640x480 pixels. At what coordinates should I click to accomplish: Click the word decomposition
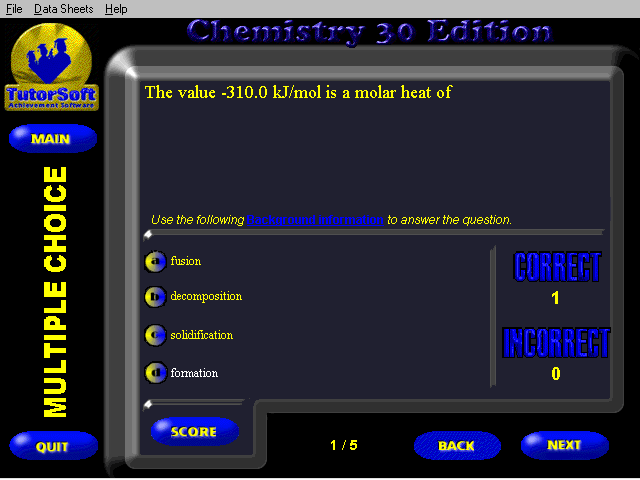[206, 296]
